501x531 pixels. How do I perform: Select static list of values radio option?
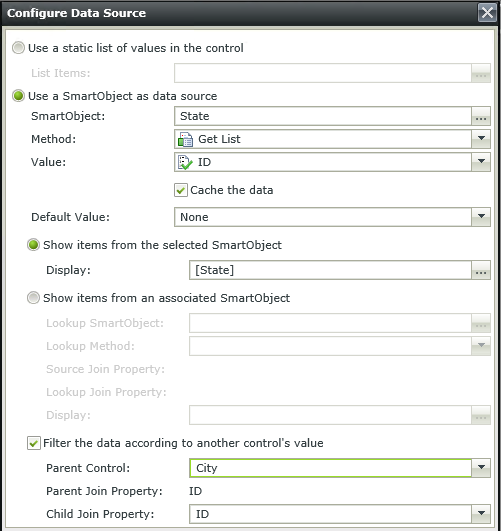[x=18, y=48]
